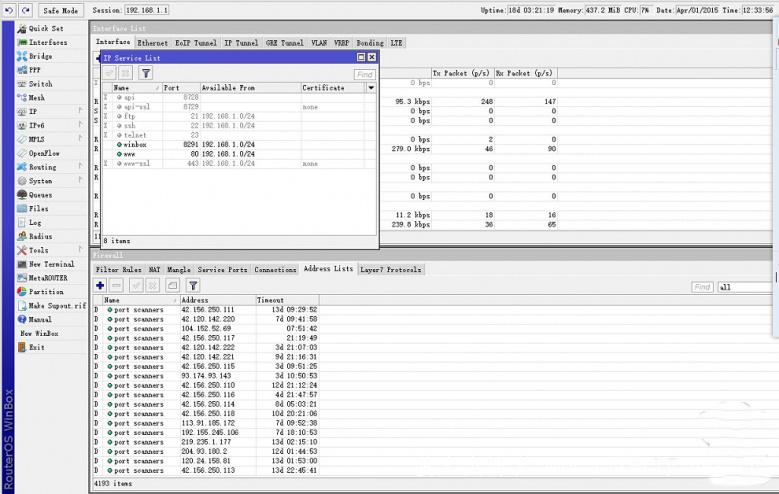Image resolution: width=779 pixels, height=494 pixels.
Task: Open the OpenFlow sidebar item
Action: (x=44, y=153)
